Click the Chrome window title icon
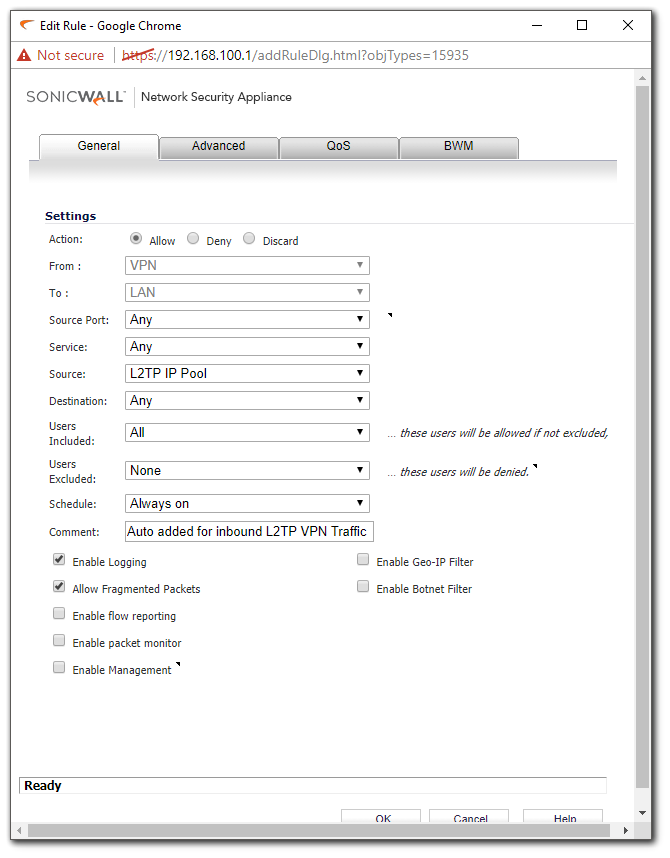 [26, 25]
